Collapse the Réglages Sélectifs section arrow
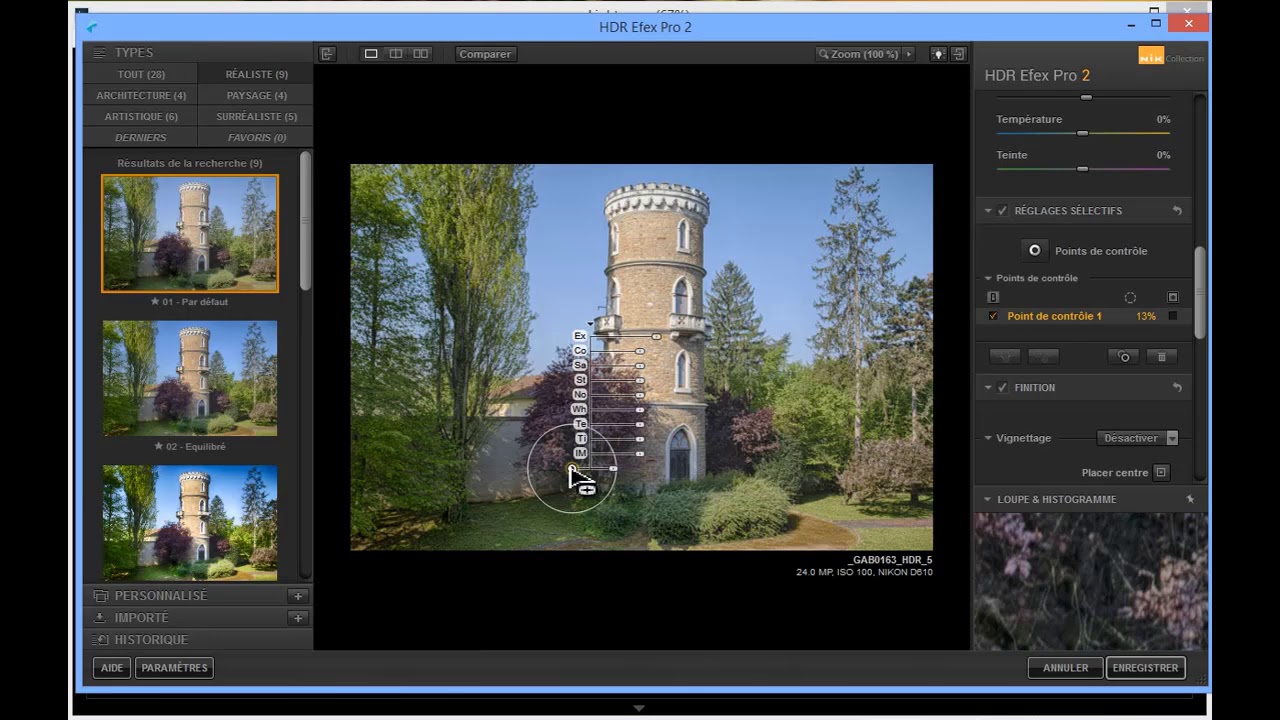The height and width of the screenshot is (720, 1280). (x=988, y=211)
